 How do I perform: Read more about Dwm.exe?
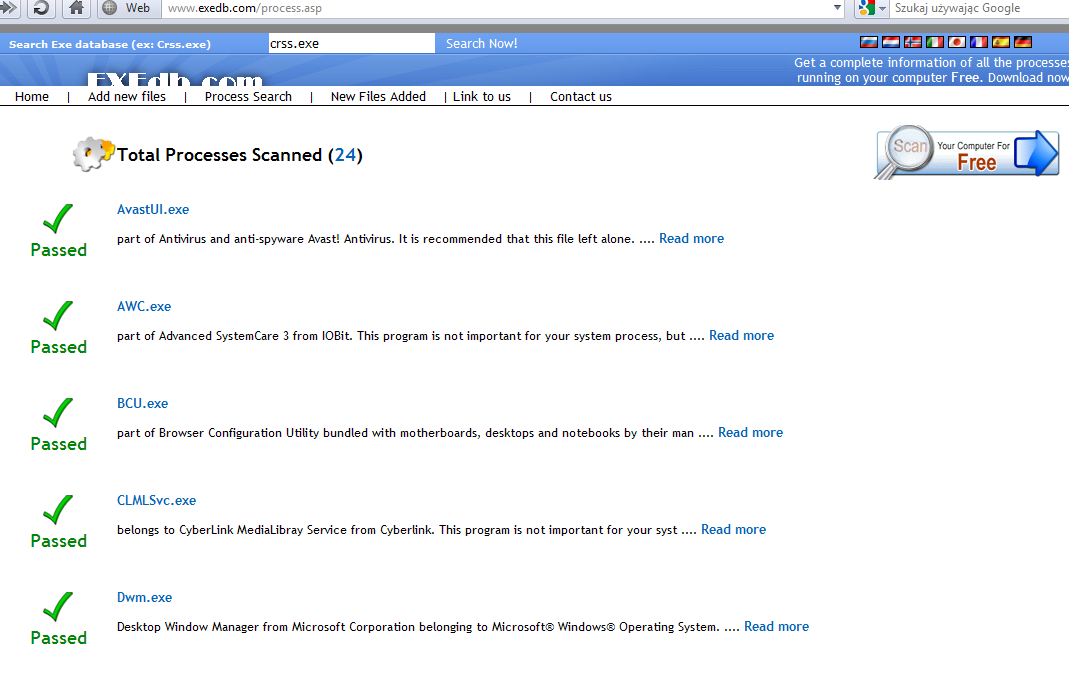776,626
